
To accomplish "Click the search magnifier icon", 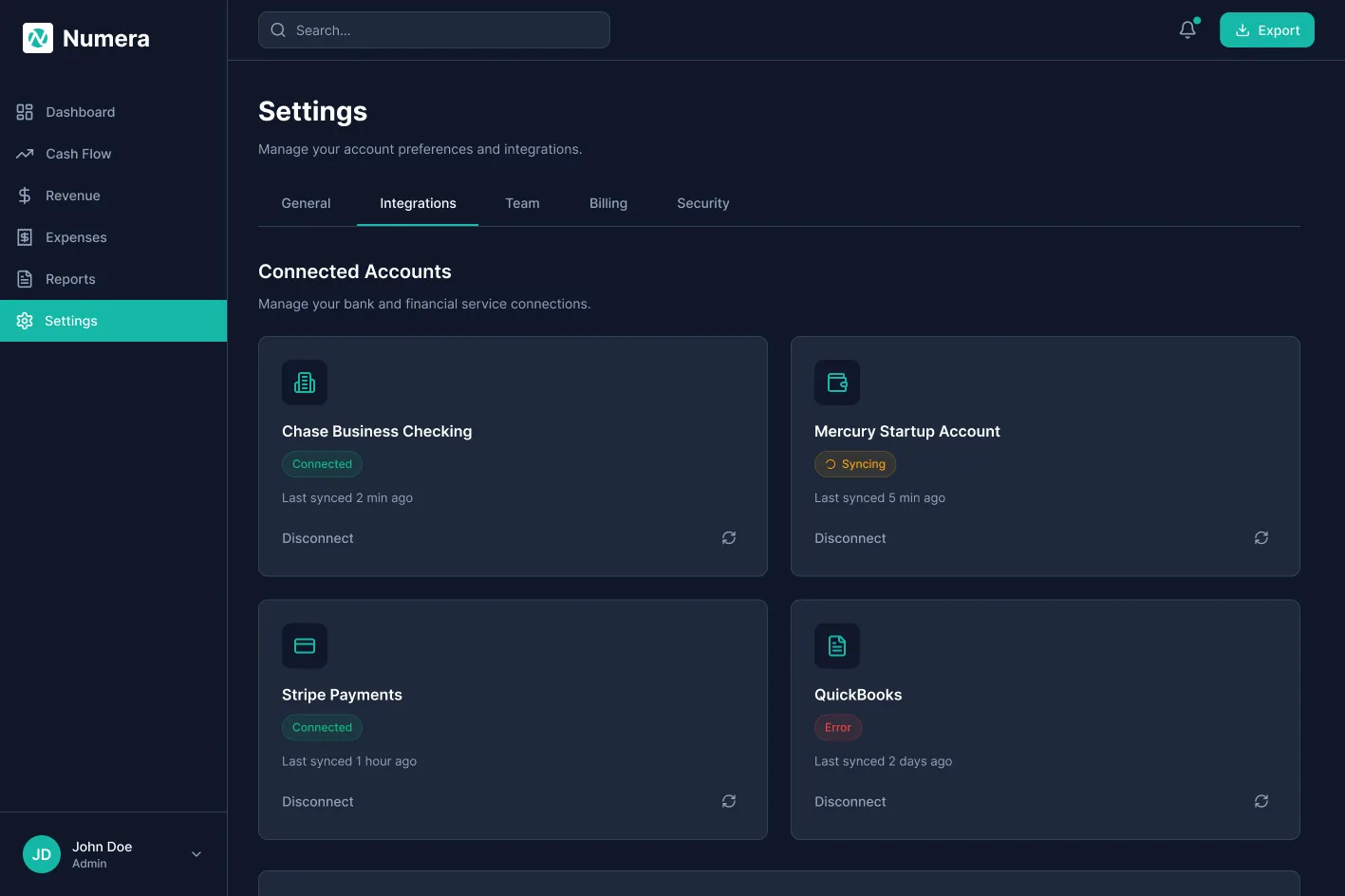I will [x=278, y=30].
